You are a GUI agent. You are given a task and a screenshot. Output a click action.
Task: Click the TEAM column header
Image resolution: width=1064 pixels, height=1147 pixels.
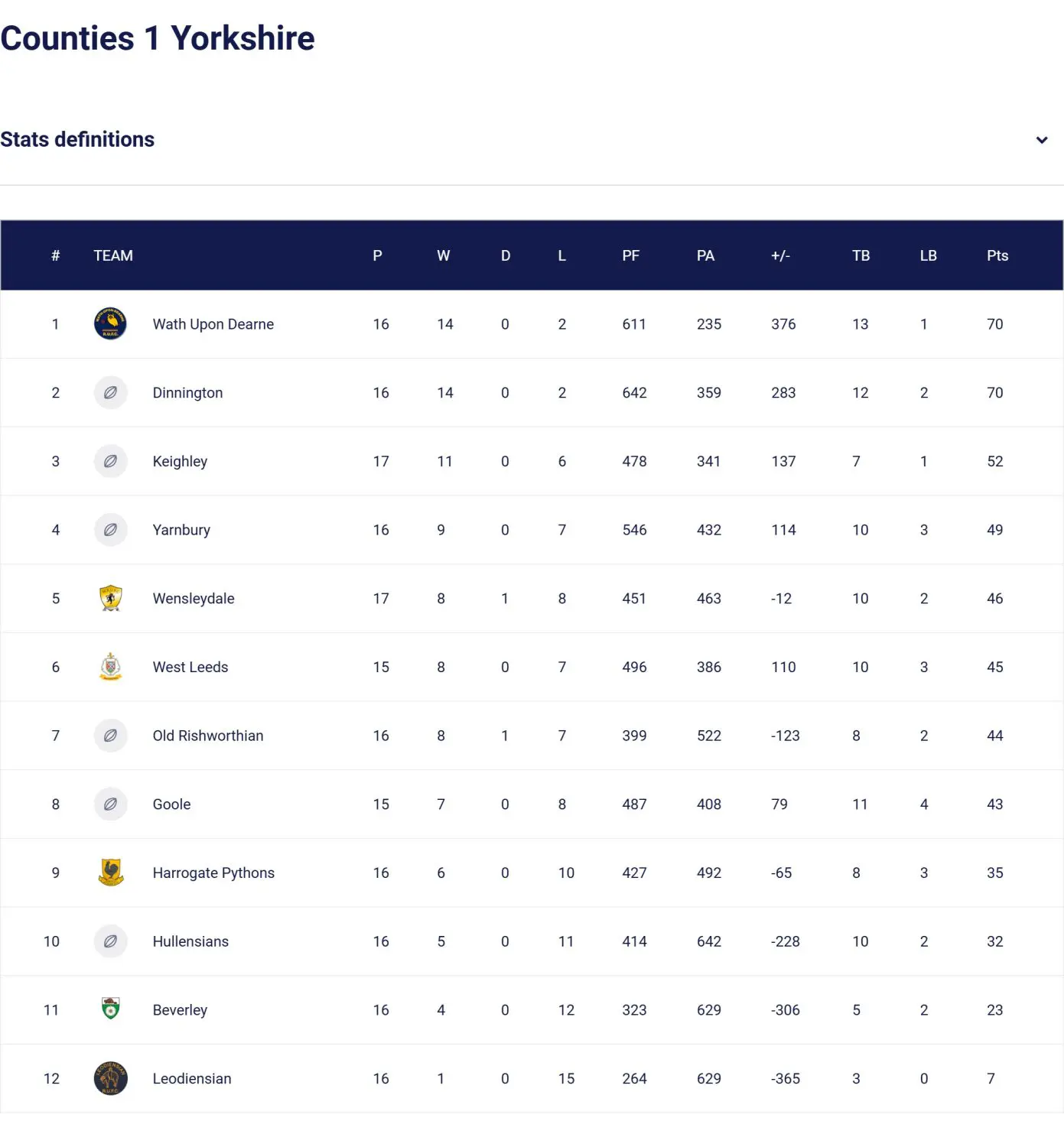coord(113,256)
